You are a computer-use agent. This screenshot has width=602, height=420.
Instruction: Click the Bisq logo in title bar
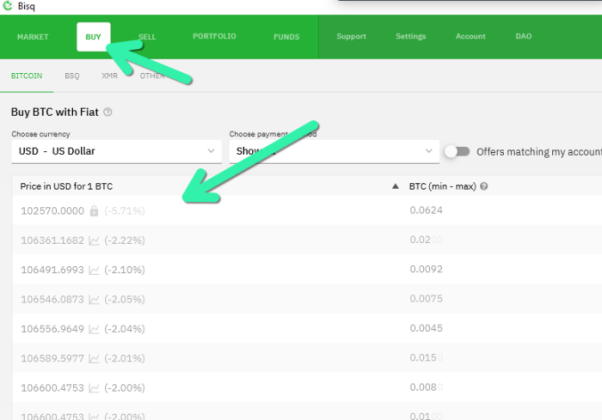point(8,6)
